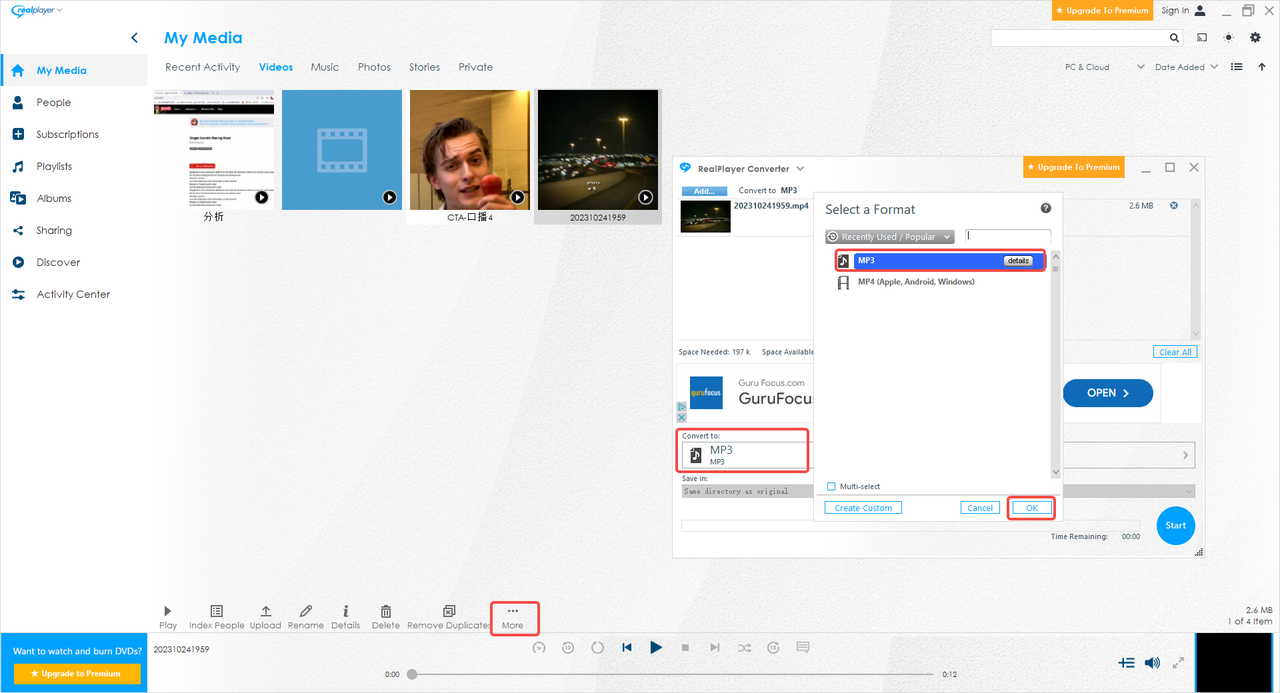Enable the Multi-select checkbox
The width and height of the screenshot is (1280, 693).
click(831, 487)
